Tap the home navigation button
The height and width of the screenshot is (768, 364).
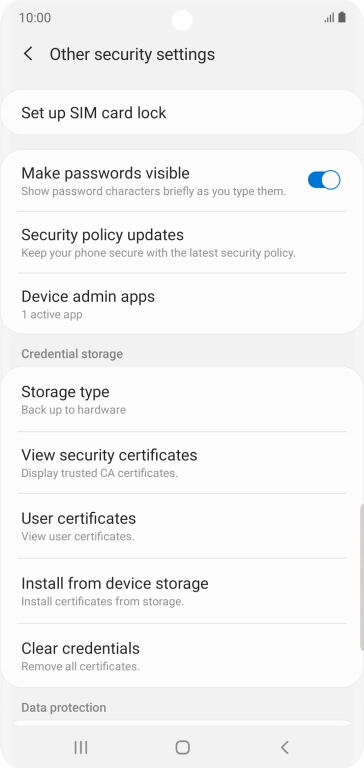pyautogui.click(x=182, y=747)
